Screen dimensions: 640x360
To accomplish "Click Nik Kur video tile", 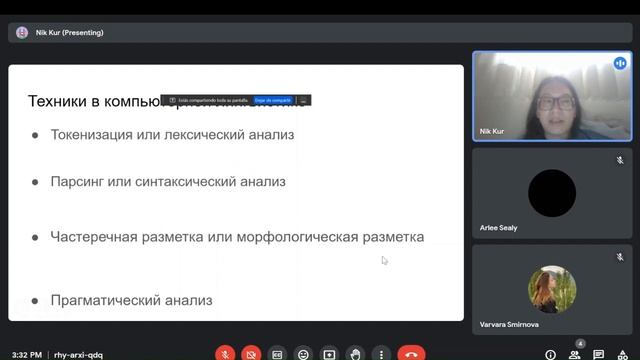I will tap(552, 96).
